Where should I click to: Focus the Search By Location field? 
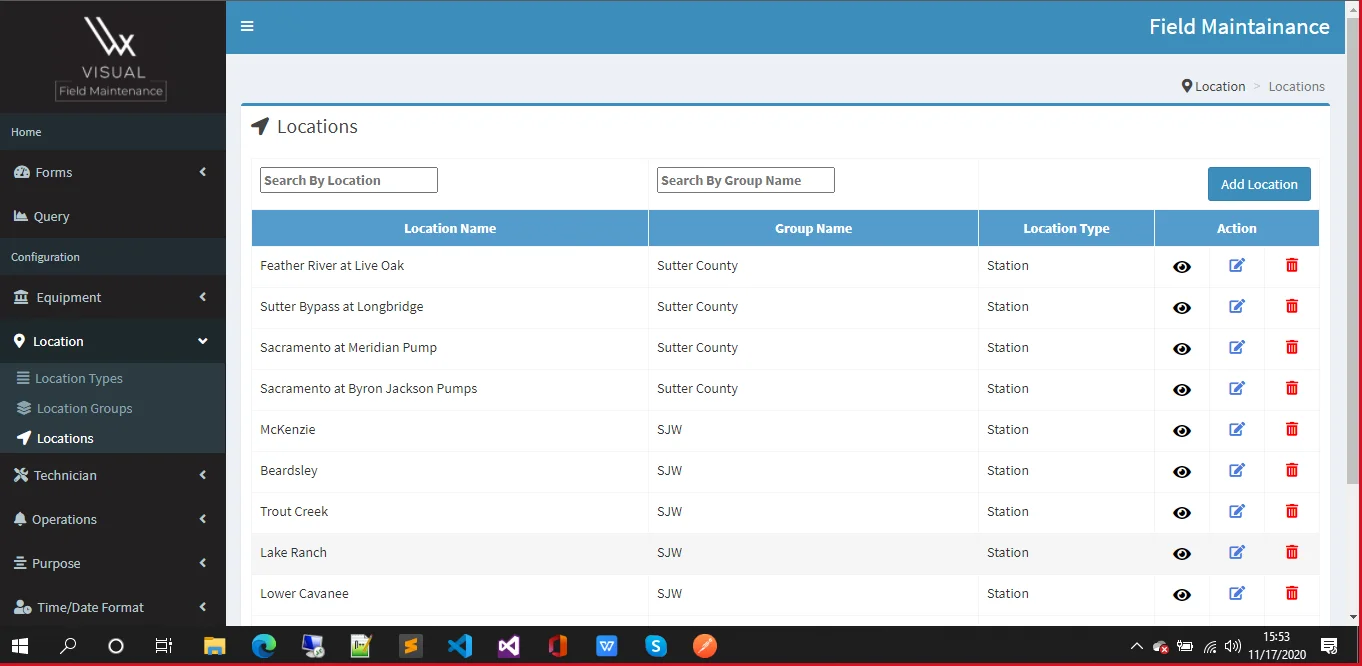[x=349, y=180]
